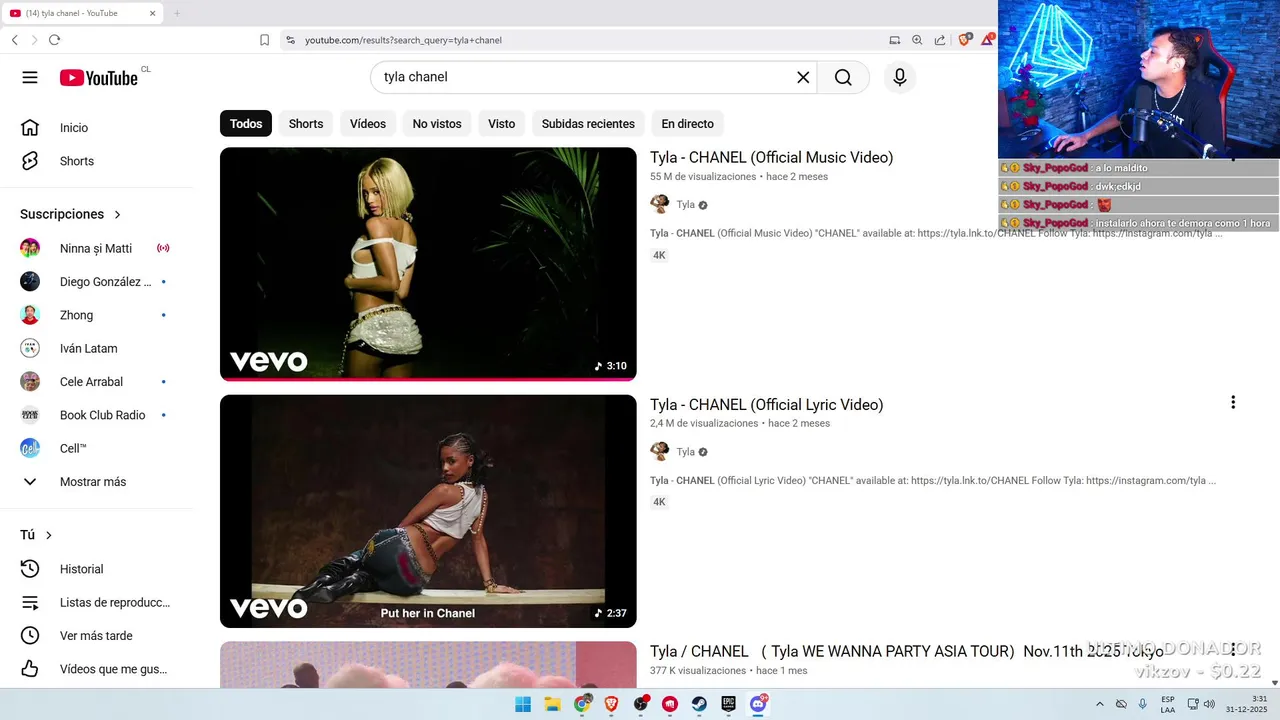
Task: Click the share icon in address bar
Action: [x=940, y=40]
